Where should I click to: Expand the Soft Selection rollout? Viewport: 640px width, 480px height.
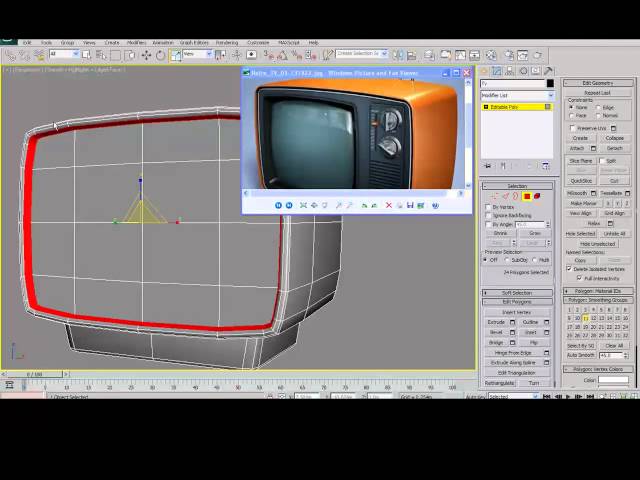coord(517,293)
